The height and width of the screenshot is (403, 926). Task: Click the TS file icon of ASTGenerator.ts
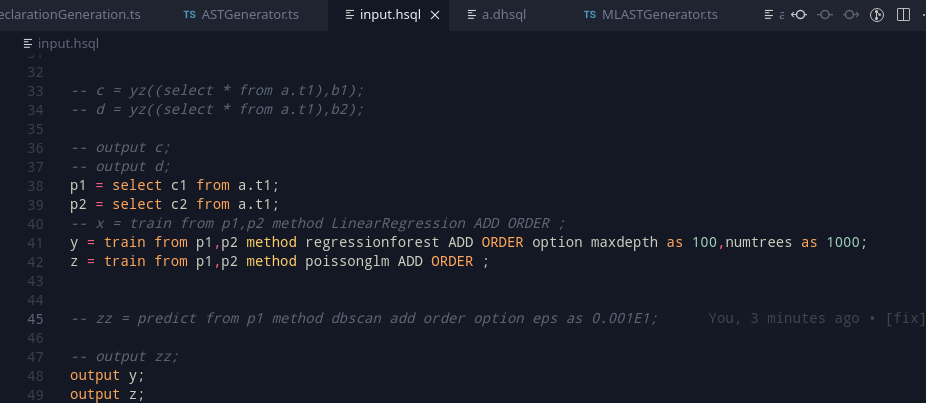point(190,15)
